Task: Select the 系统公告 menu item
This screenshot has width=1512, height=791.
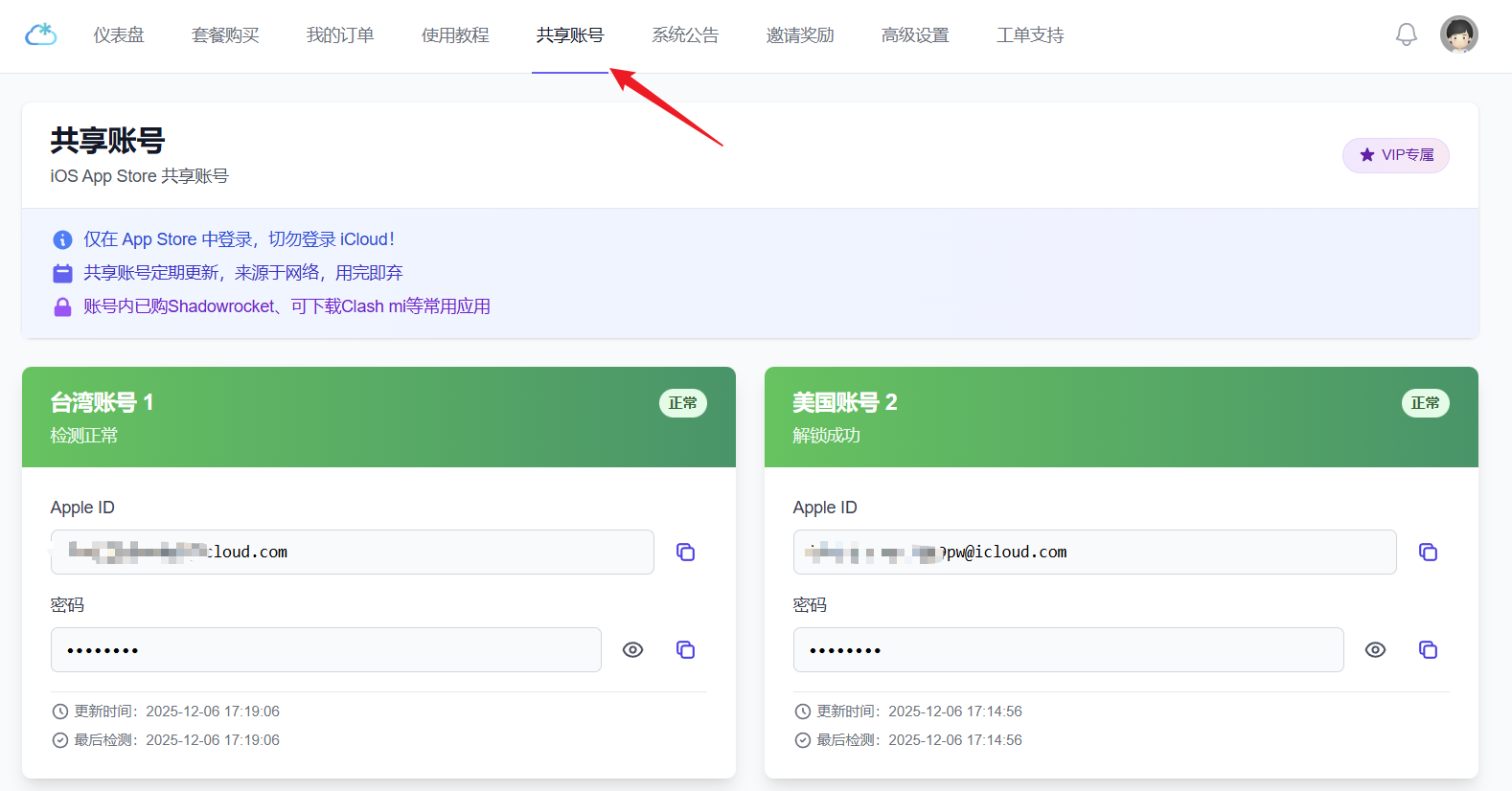Action: pyautogui.click(x=685, y=35)
